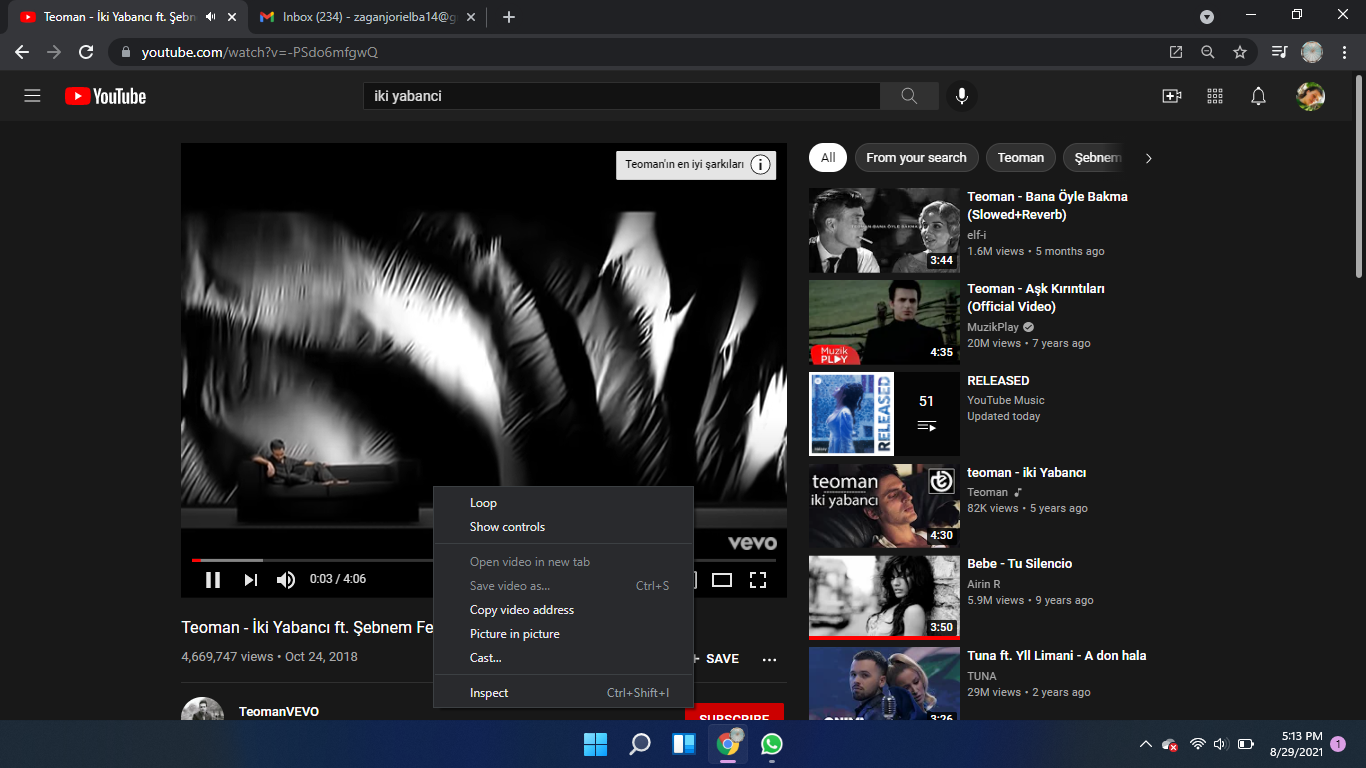This screenshot has width=1366, height=768.
Task: Click the YouTube search field
Action: [621, 96]
